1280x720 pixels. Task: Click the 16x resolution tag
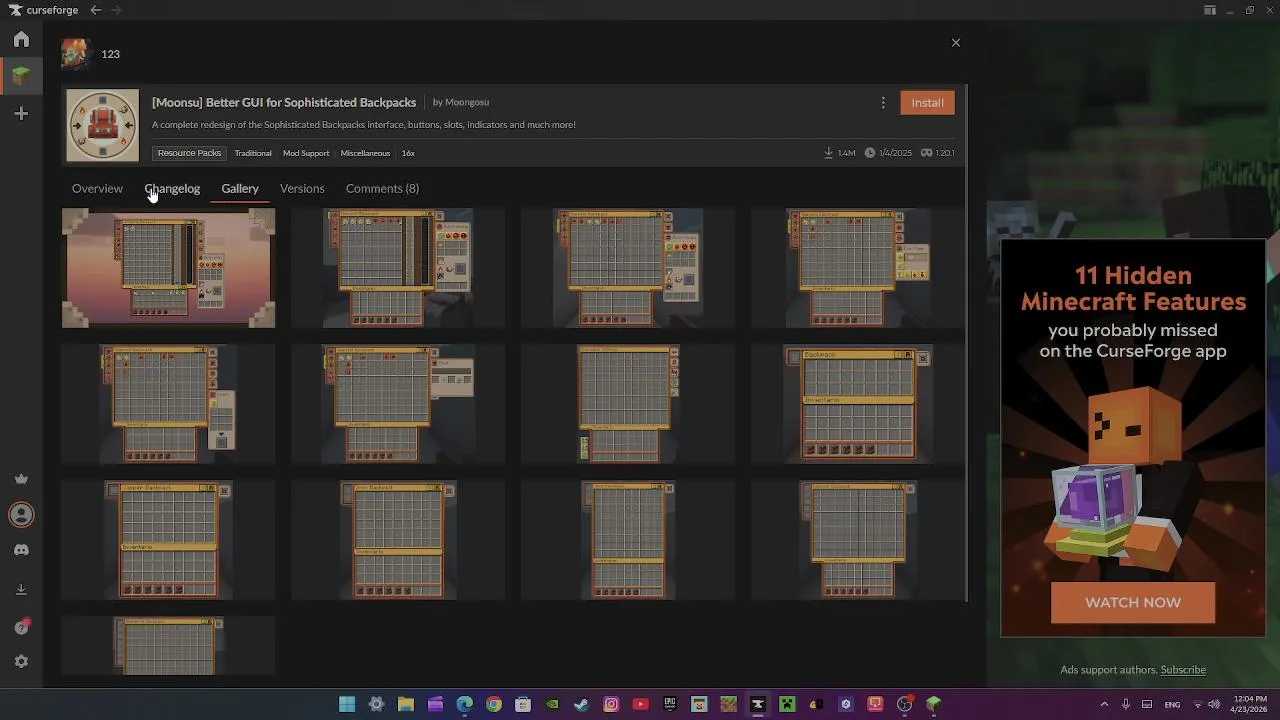click(408, 153)
